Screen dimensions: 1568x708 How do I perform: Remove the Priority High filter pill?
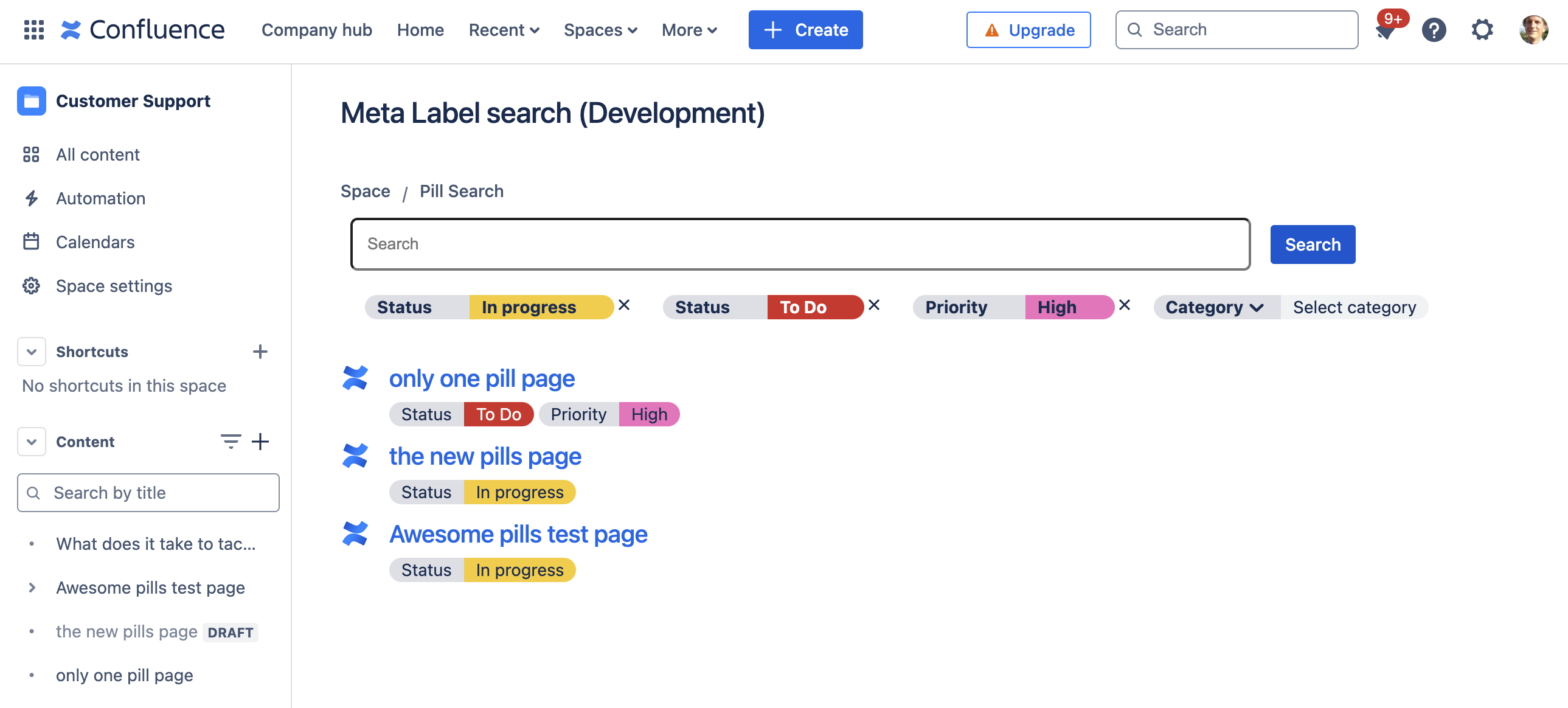[x=1124, y=305]
